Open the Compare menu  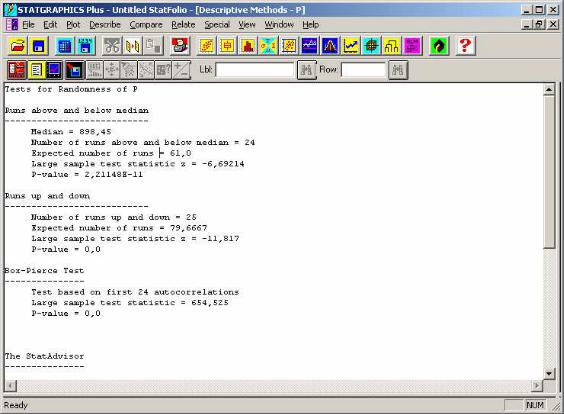click(x=146, y=25)
